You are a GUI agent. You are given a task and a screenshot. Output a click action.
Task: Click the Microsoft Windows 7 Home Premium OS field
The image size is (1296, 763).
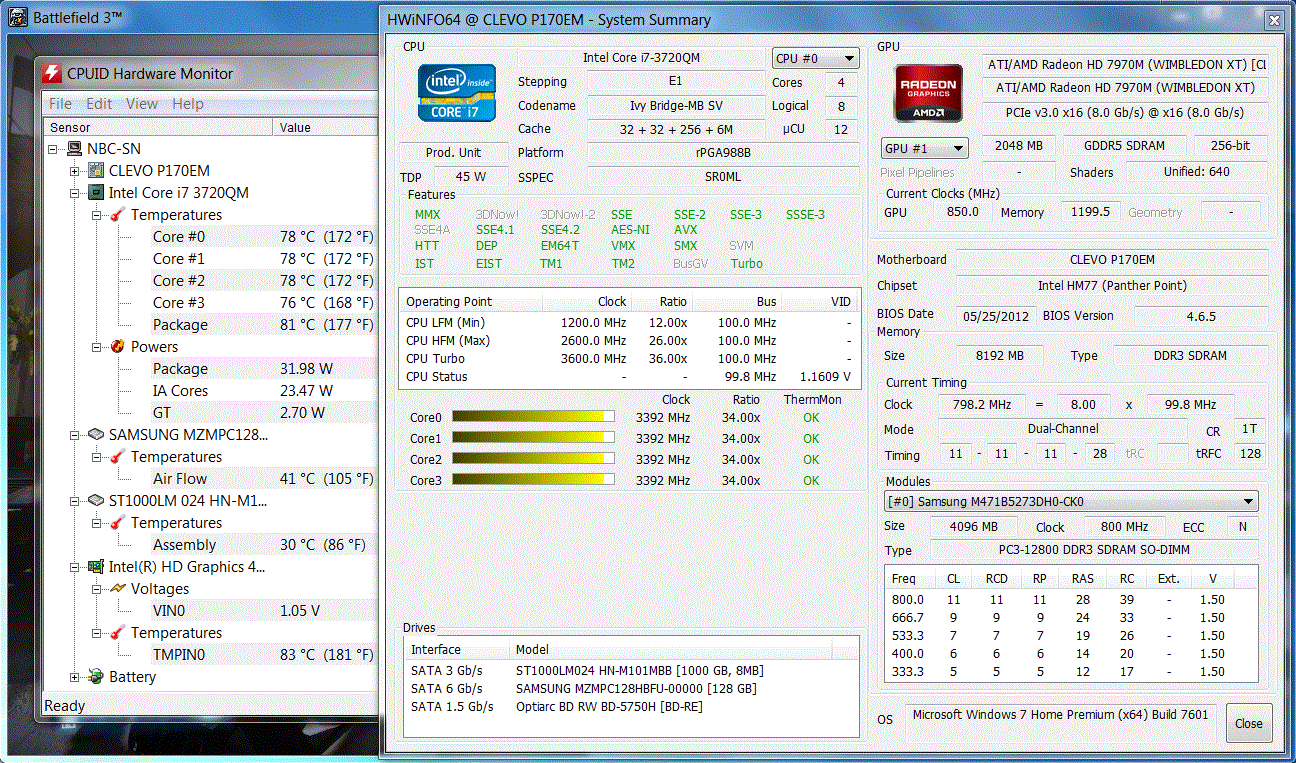point(1062,715)
